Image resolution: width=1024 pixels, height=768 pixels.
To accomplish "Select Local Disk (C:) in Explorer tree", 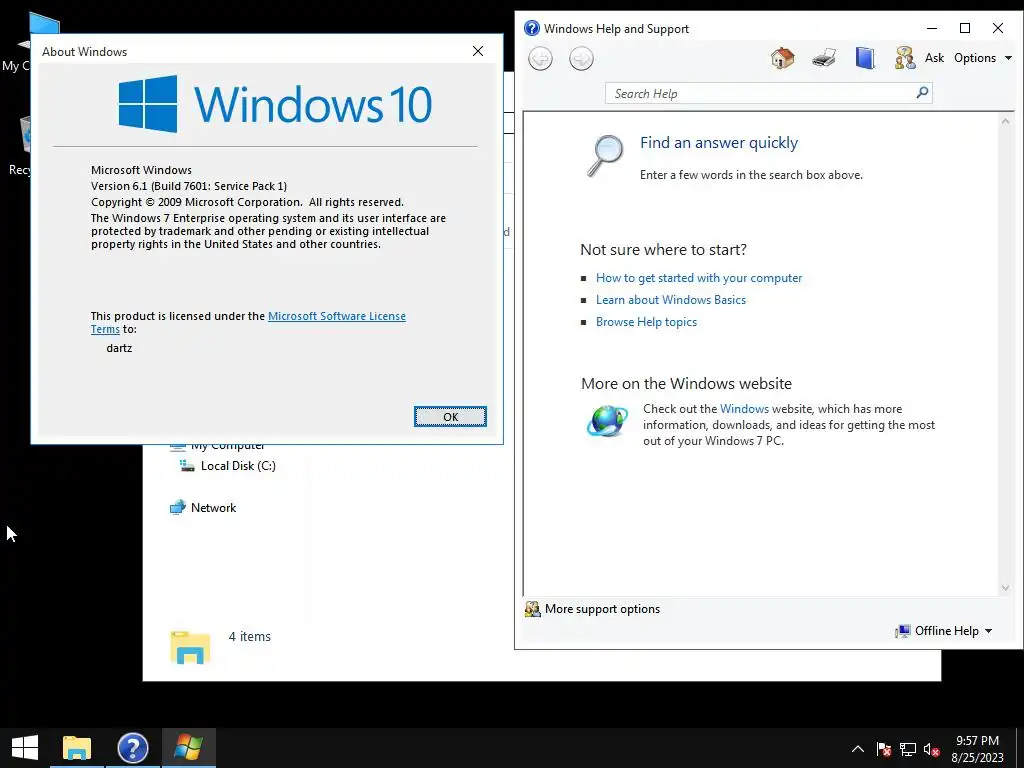I will point(238,466).
